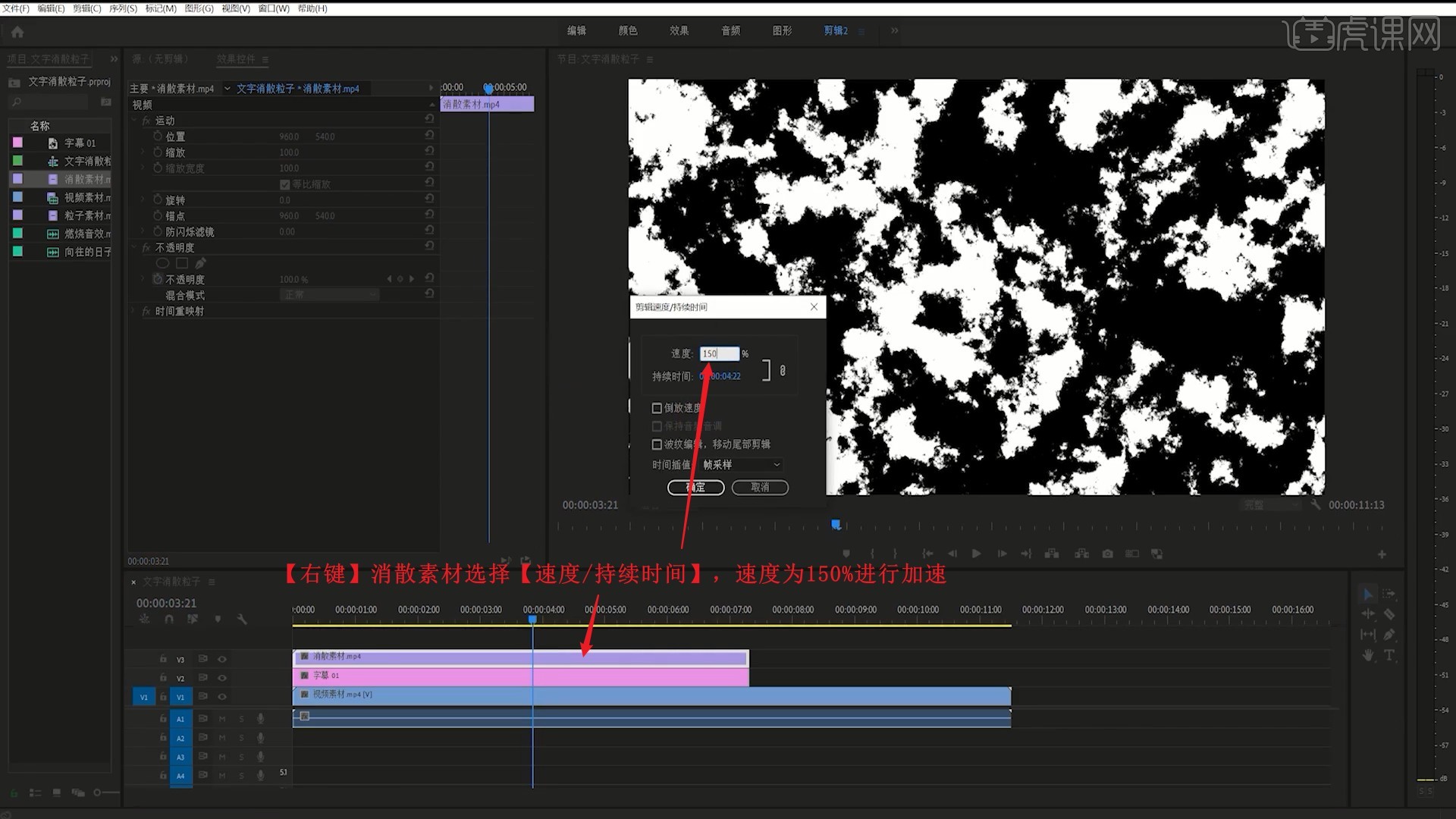Click timeline Add Marker icon

click(218, 620)
